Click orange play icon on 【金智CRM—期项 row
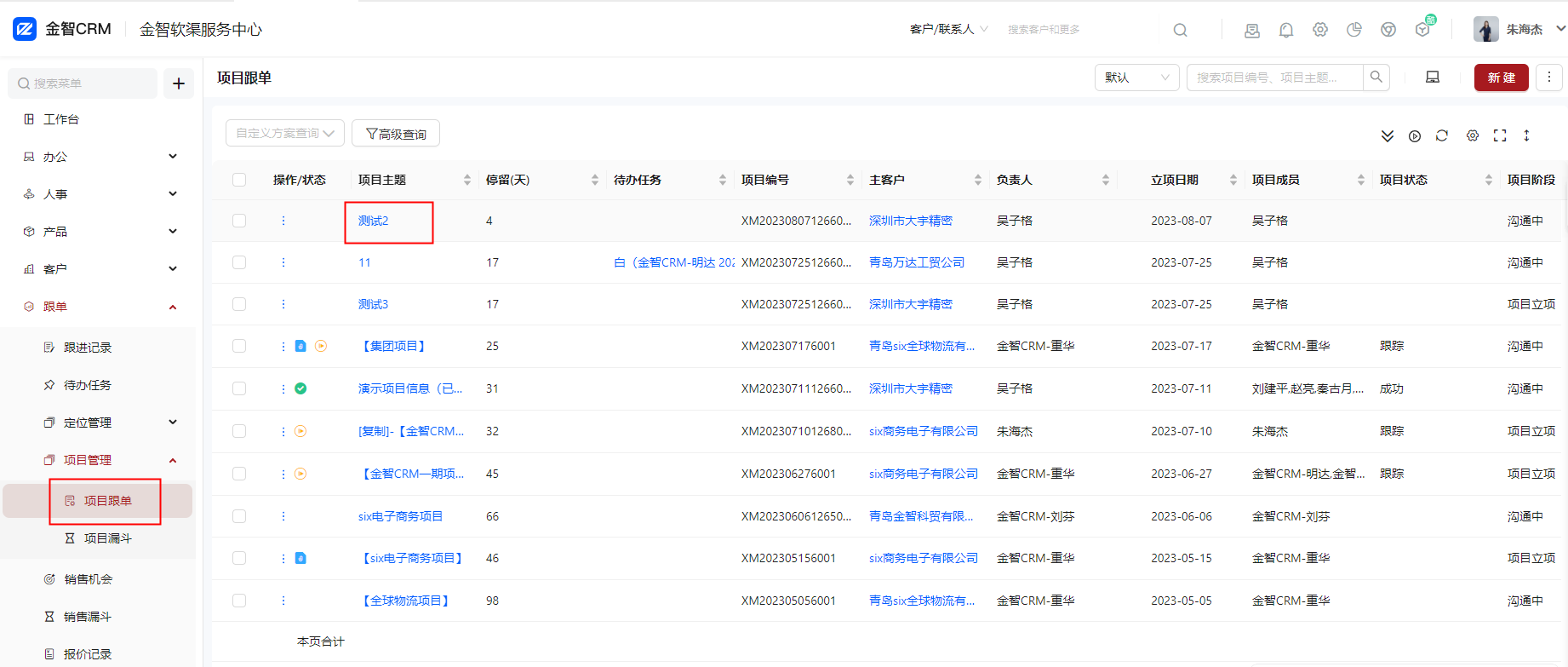The height and width of the screenshot is (667, 1568). pos(300,474)
